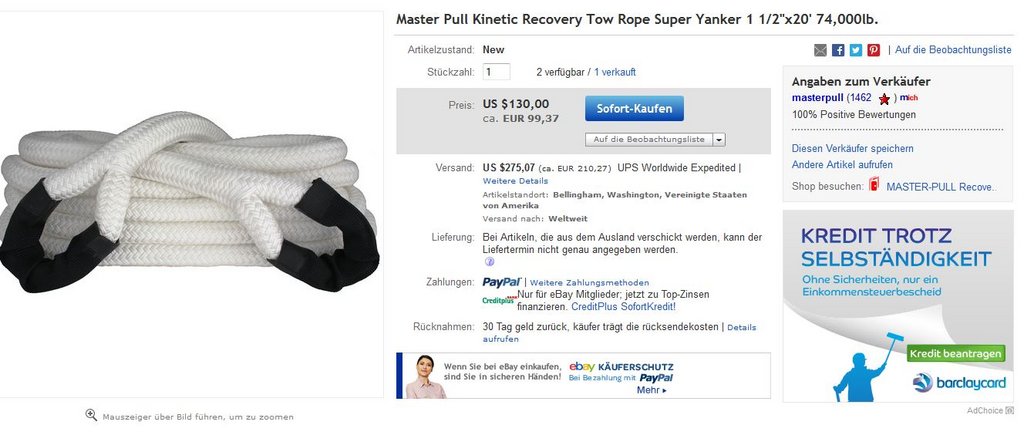Click the magnifier zoom icon below image

[x=91, y=415]
